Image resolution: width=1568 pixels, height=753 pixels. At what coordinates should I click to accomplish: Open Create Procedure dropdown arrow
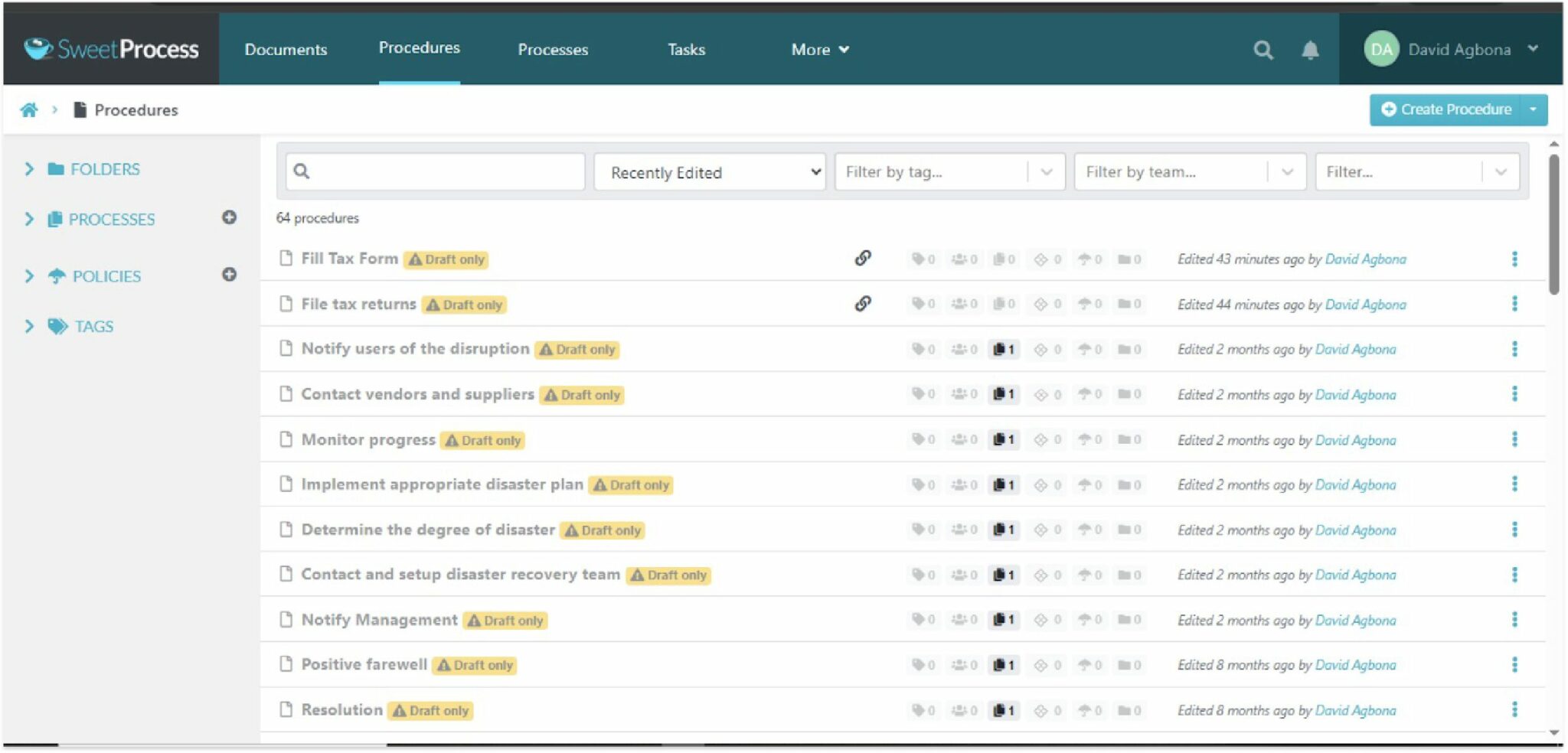[x=1534, y=109]
